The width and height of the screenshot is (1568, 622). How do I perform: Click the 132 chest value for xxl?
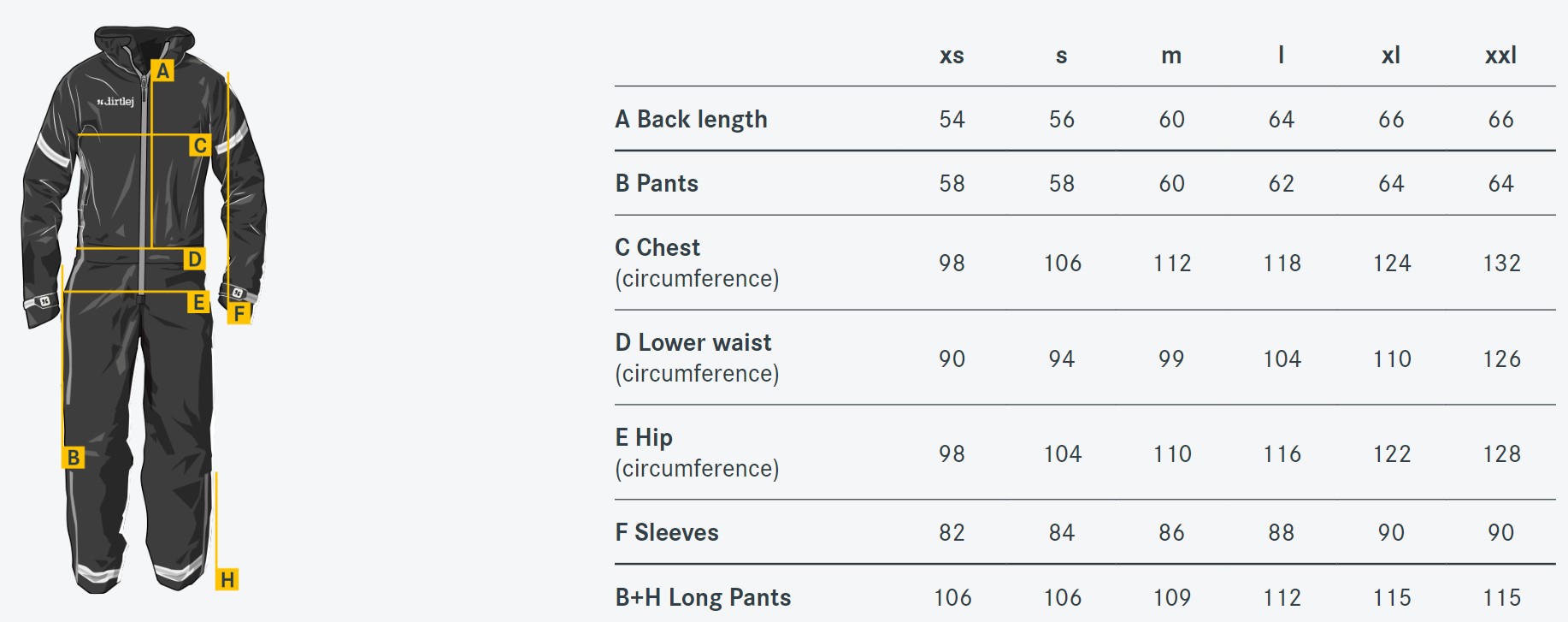coord(1501,264)
